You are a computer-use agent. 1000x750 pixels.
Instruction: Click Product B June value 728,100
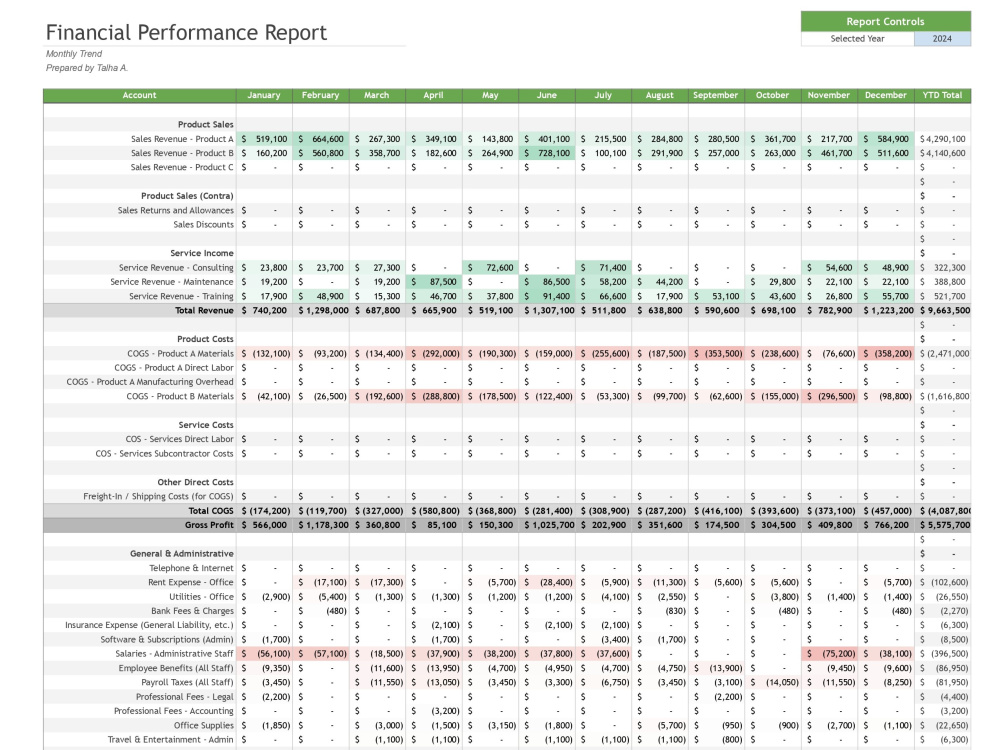[x=547, y=153]
